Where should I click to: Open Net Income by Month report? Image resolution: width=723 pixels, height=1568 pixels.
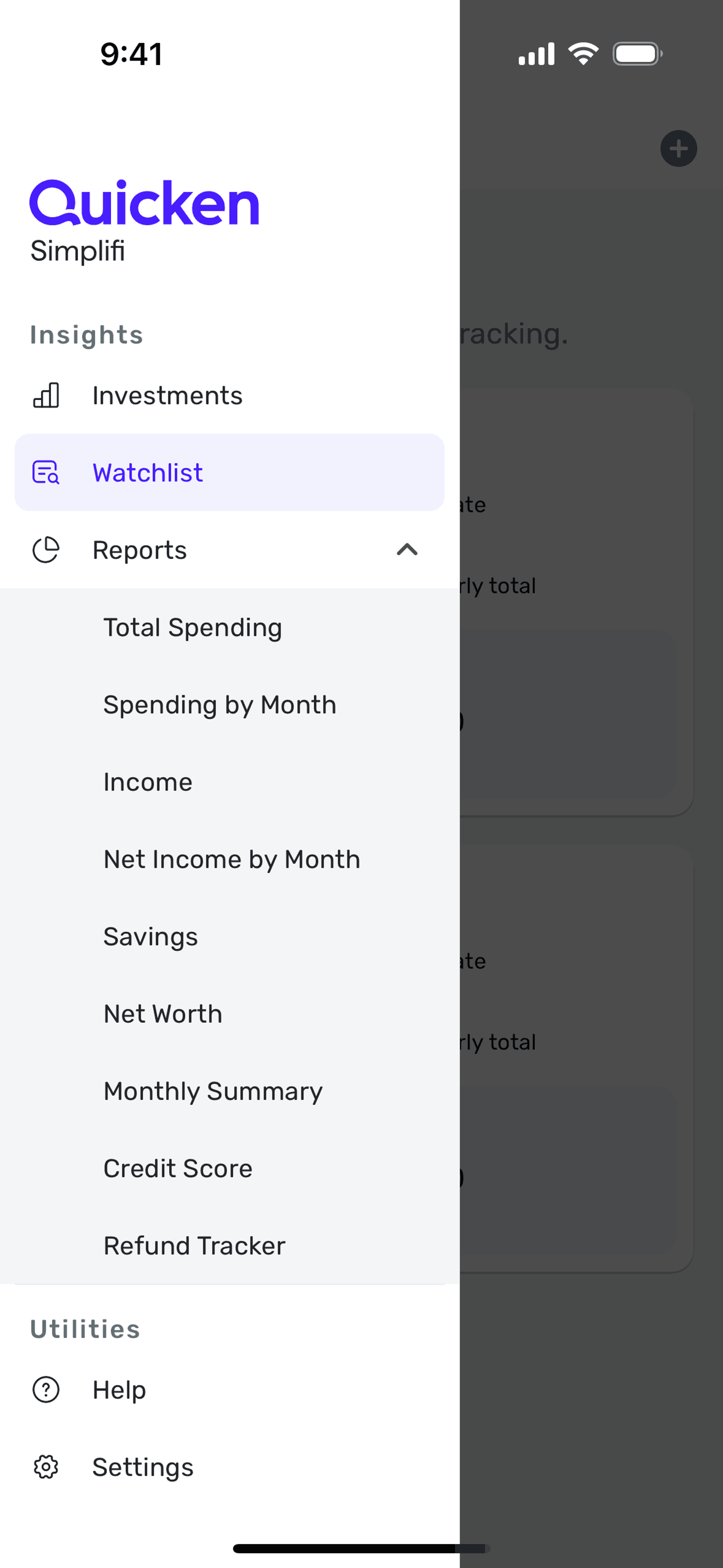coord(229,859)
